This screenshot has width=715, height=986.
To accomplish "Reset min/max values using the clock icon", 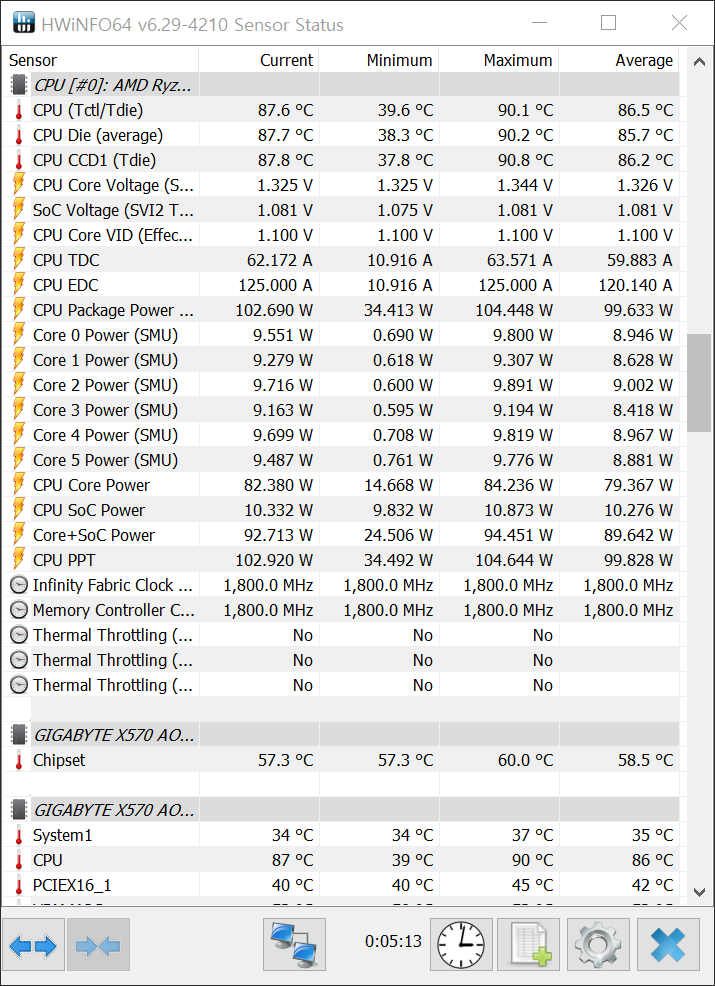I will 461,944.
